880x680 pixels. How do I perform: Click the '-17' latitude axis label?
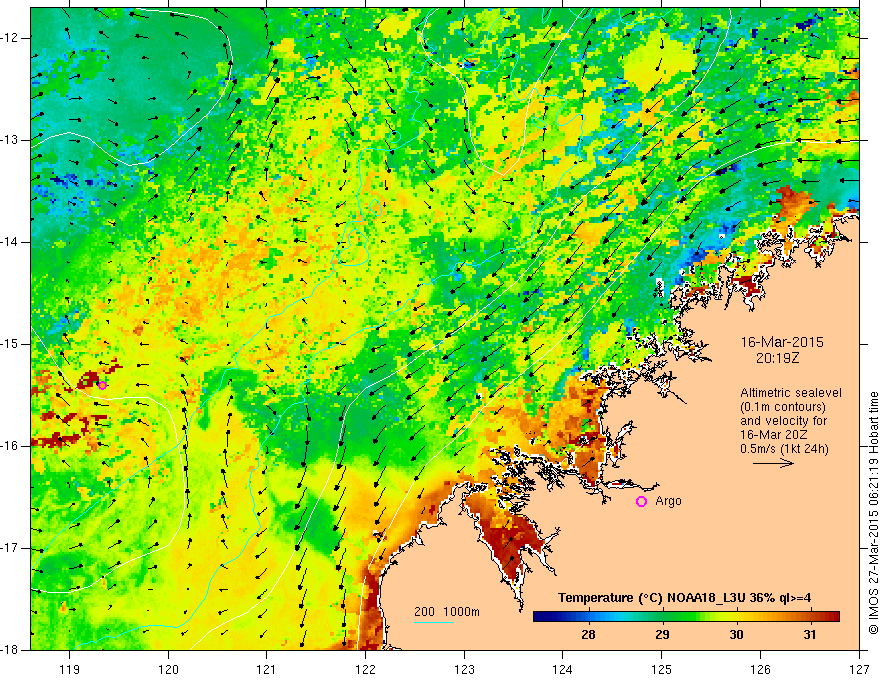10,548
